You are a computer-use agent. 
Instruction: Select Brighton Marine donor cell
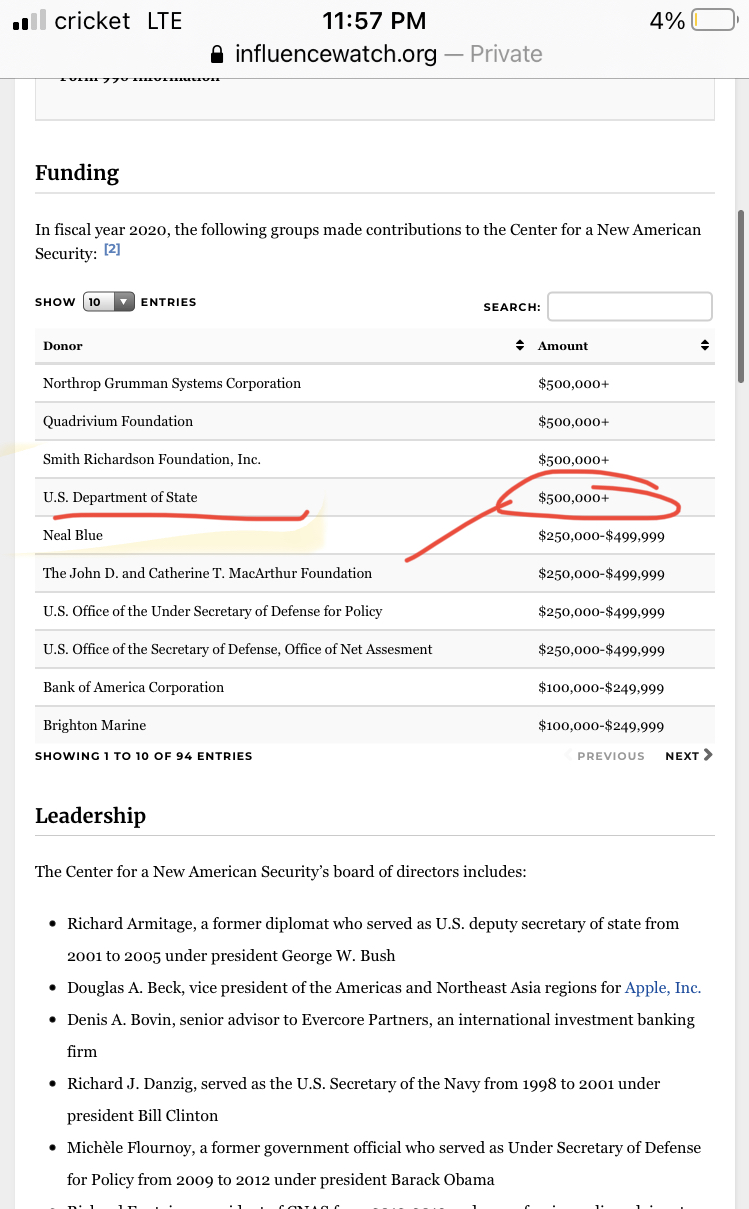(95, 725)
